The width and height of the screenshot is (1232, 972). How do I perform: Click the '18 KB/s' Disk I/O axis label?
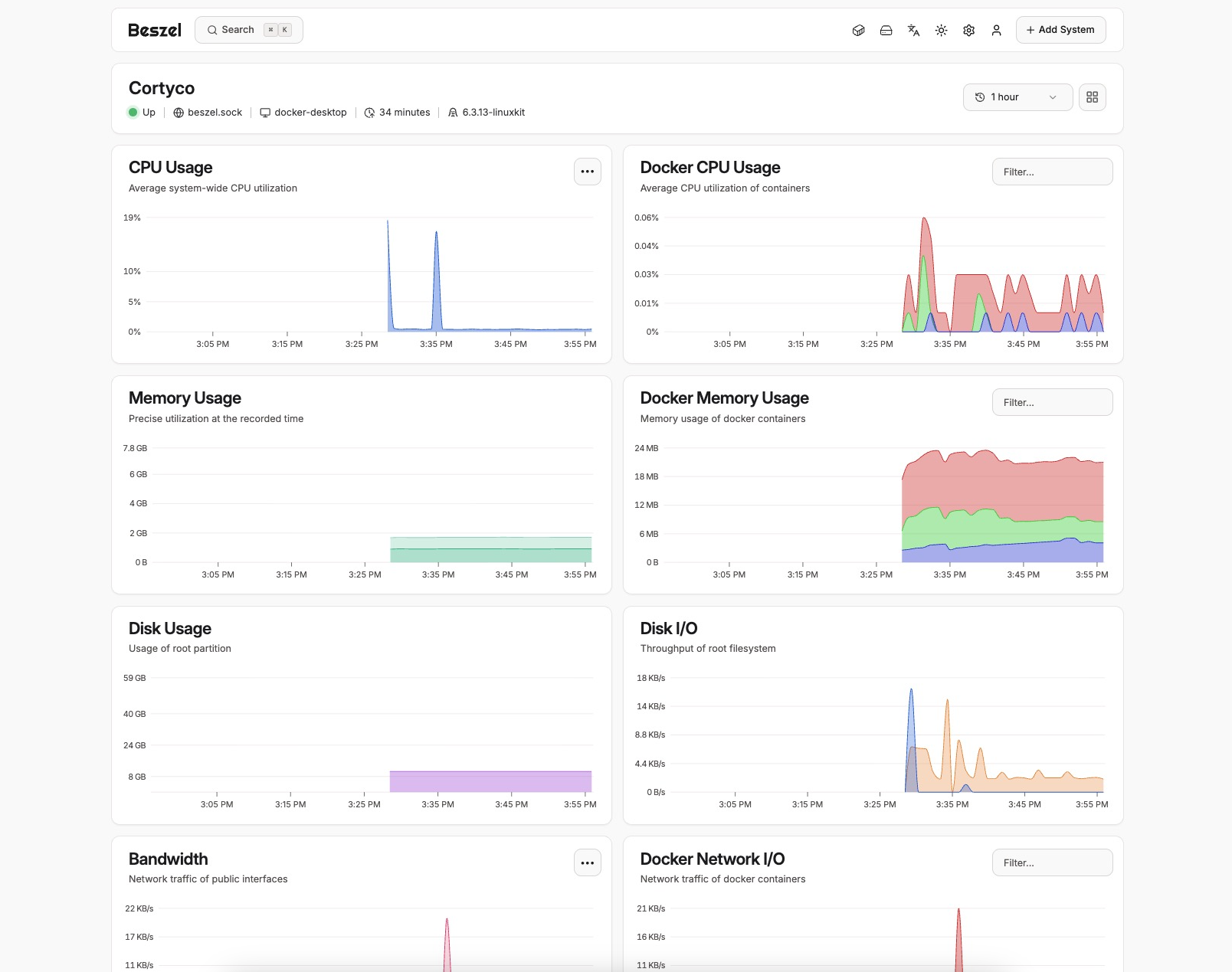click(651, 679)
